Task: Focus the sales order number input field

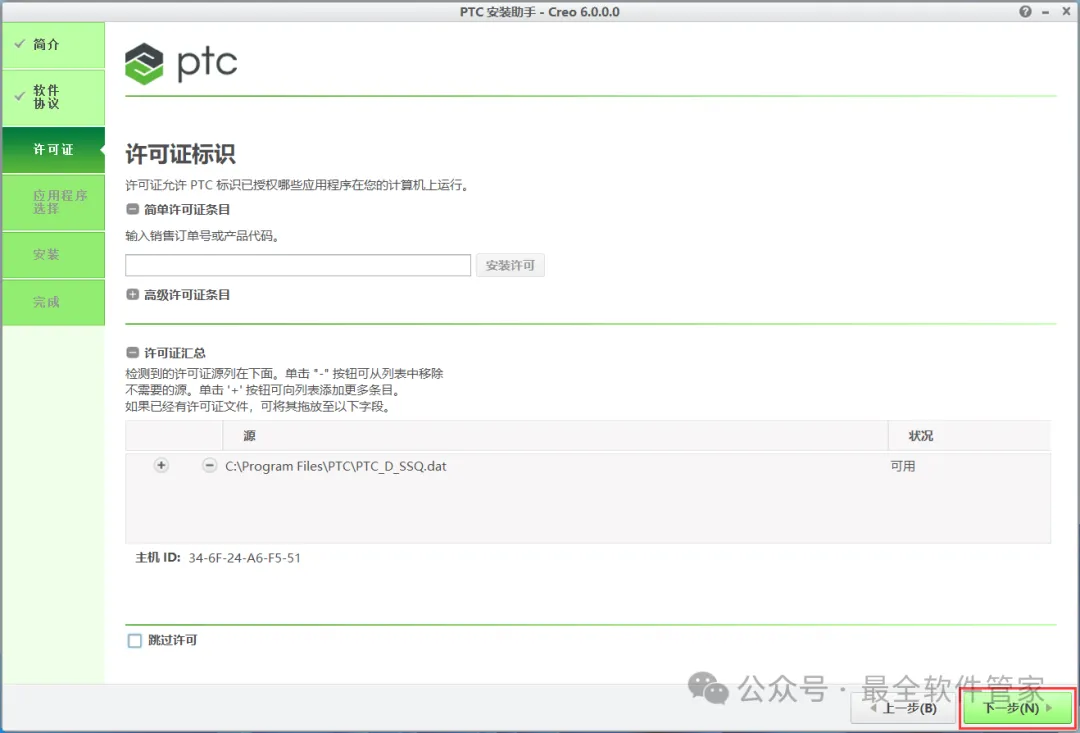Action: tap(298, 265)
